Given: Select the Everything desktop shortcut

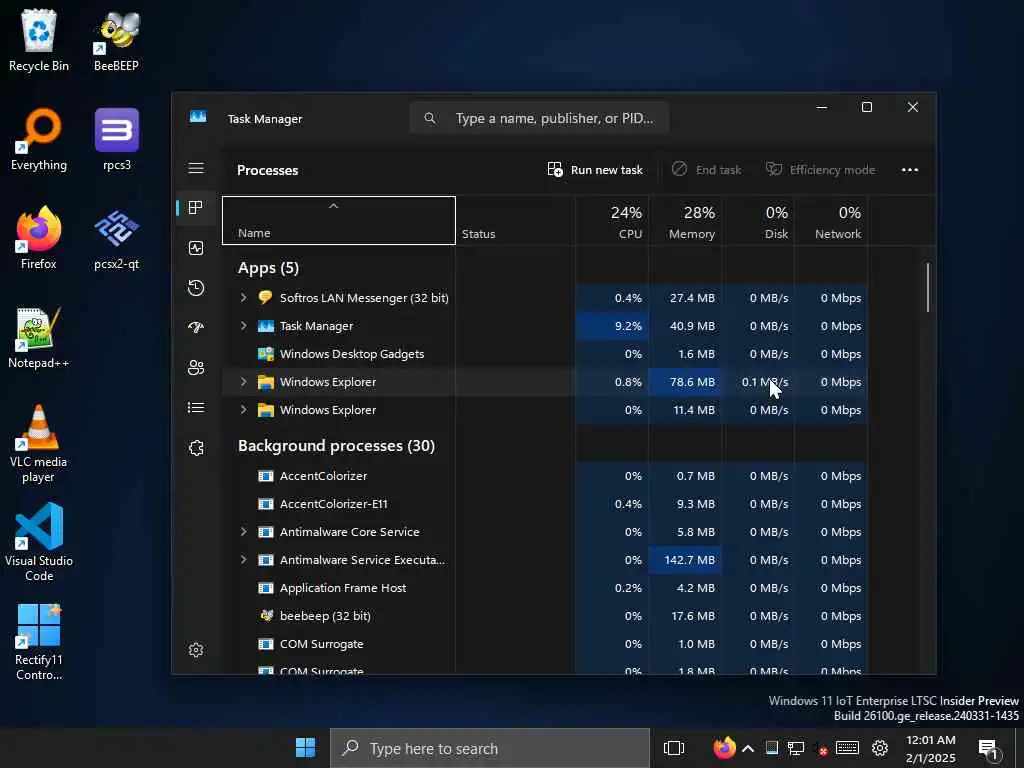Looking at the screenshot, I should [39, 140].
